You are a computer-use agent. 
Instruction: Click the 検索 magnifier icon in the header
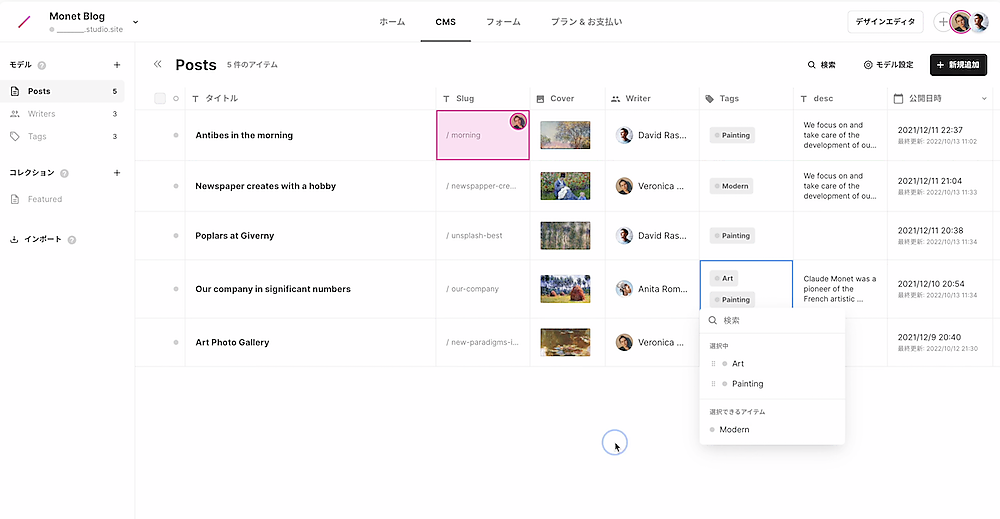pos(813,65)
